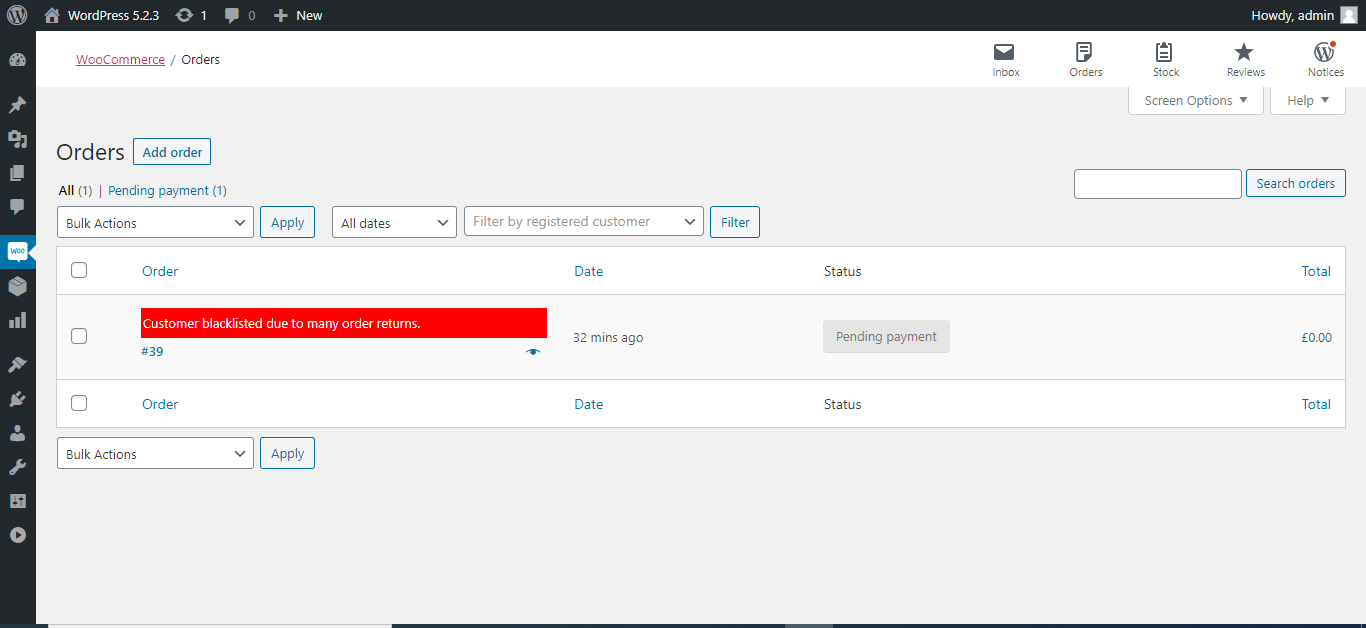Show All orders view
Viewport: 1366px width, 628px height.
tap(66, 190)
